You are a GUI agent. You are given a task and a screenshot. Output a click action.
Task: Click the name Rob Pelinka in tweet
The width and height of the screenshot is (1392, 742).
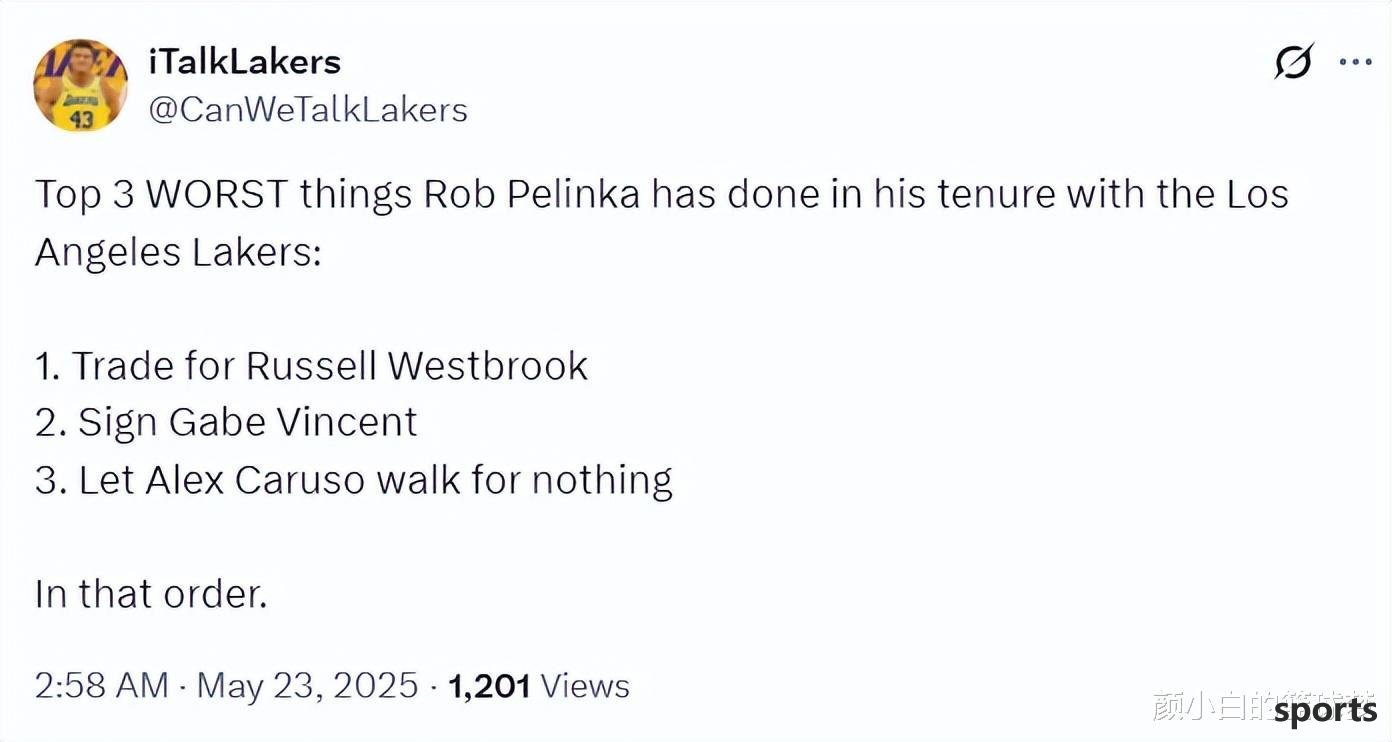(532, 194)
